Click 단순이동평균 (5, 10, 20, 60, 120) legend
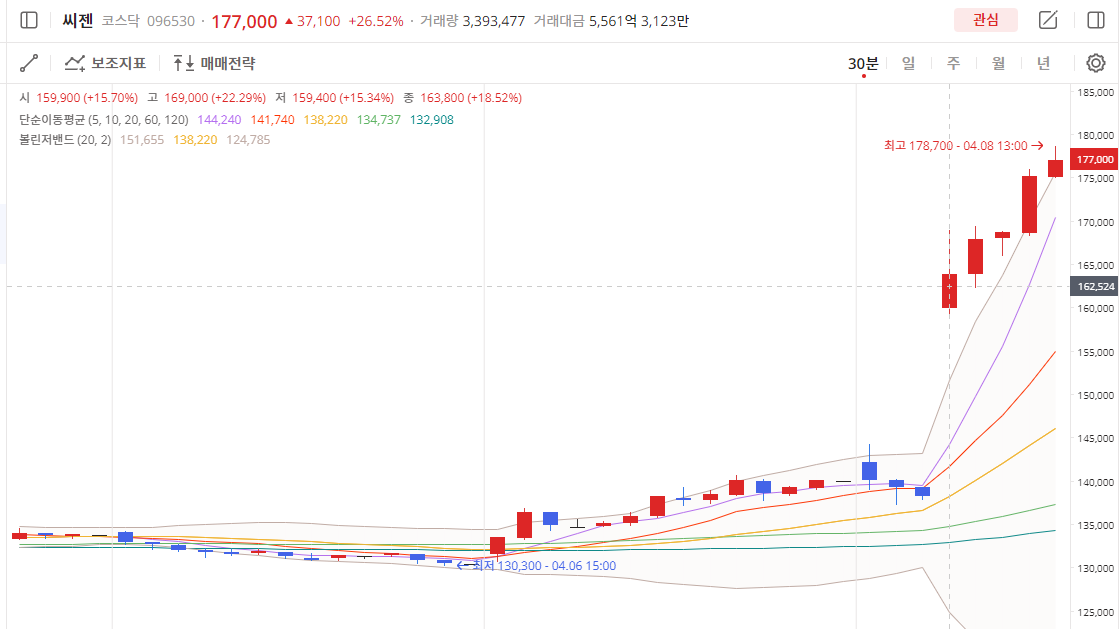Screen dimensions: 1119x629 point(103,120)
